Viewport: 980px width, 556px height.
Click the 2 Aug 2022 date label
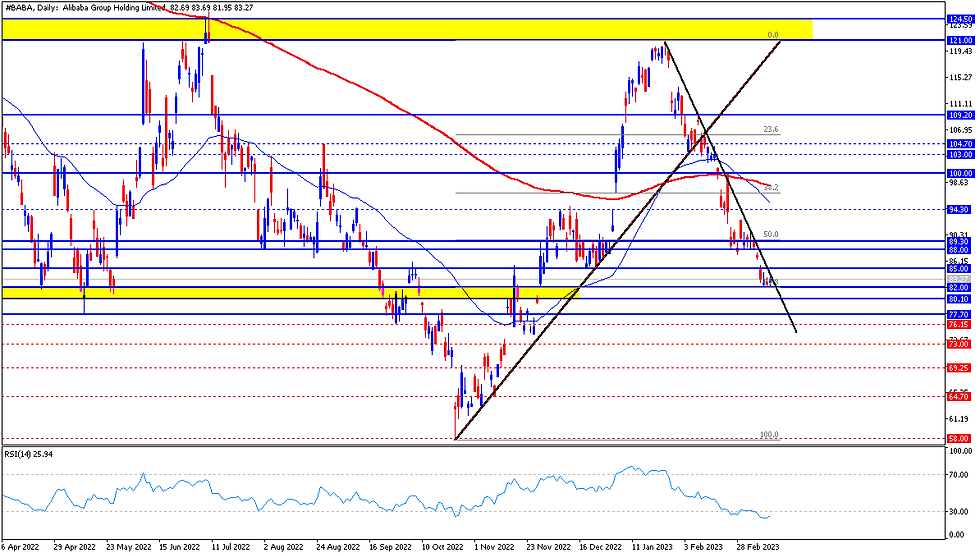283,547
